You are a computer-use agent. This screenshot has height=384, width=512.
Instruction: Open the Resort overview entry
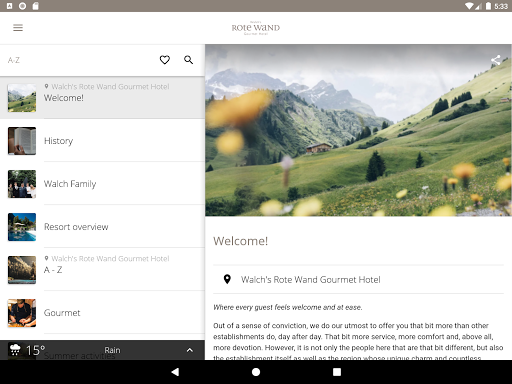click(102, 227)
